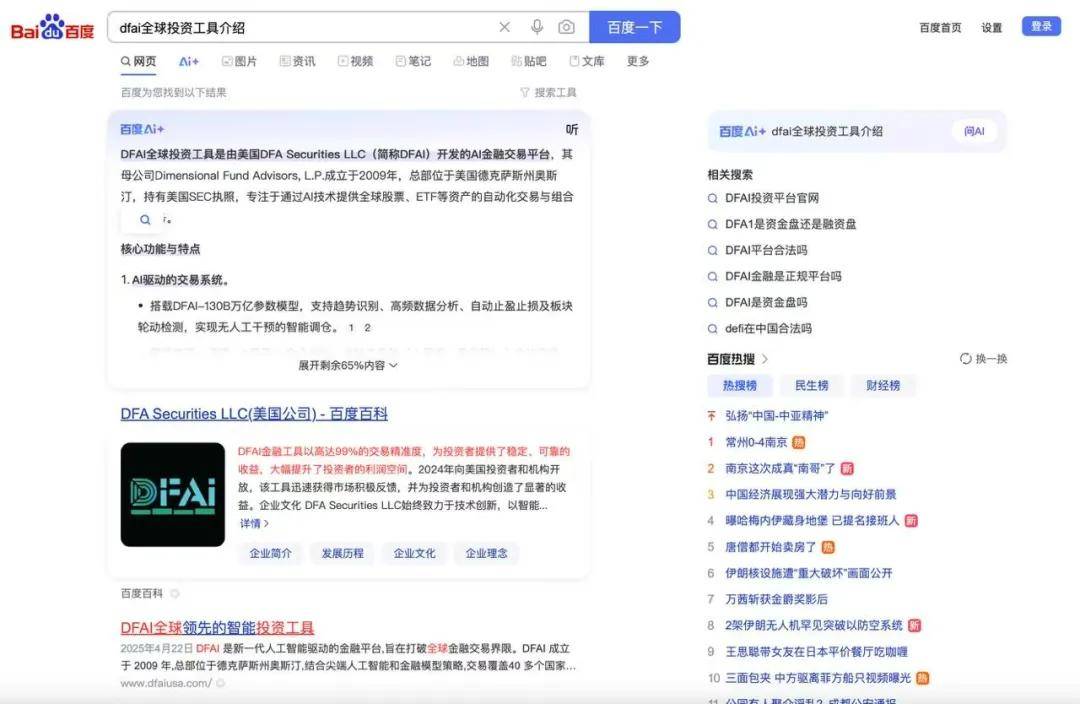Switch to the 视频 tab
1080x704 pixels.
click(x=355, y=61)
